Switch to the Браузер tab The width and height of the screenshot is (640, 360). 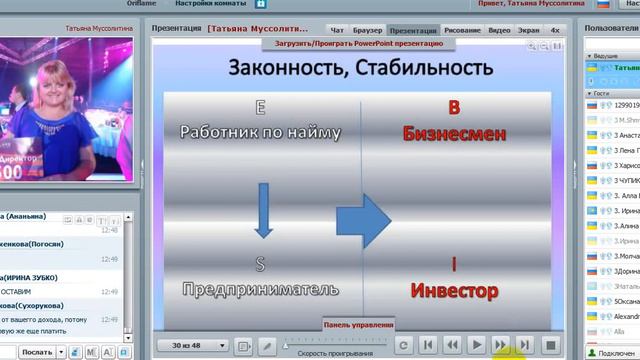pos(367,30)
